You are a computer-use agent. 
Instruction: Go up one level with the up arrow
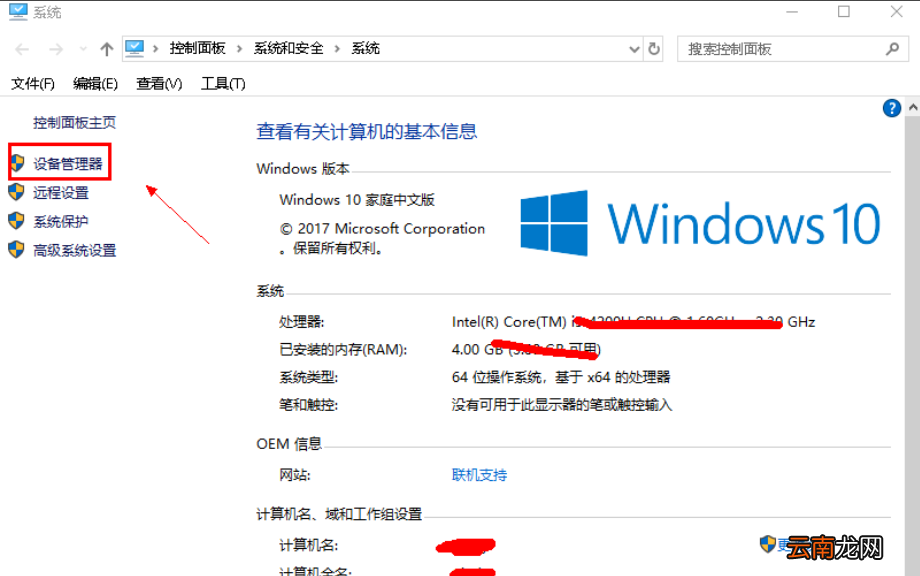pyautogui.click(x=106, y=49)
